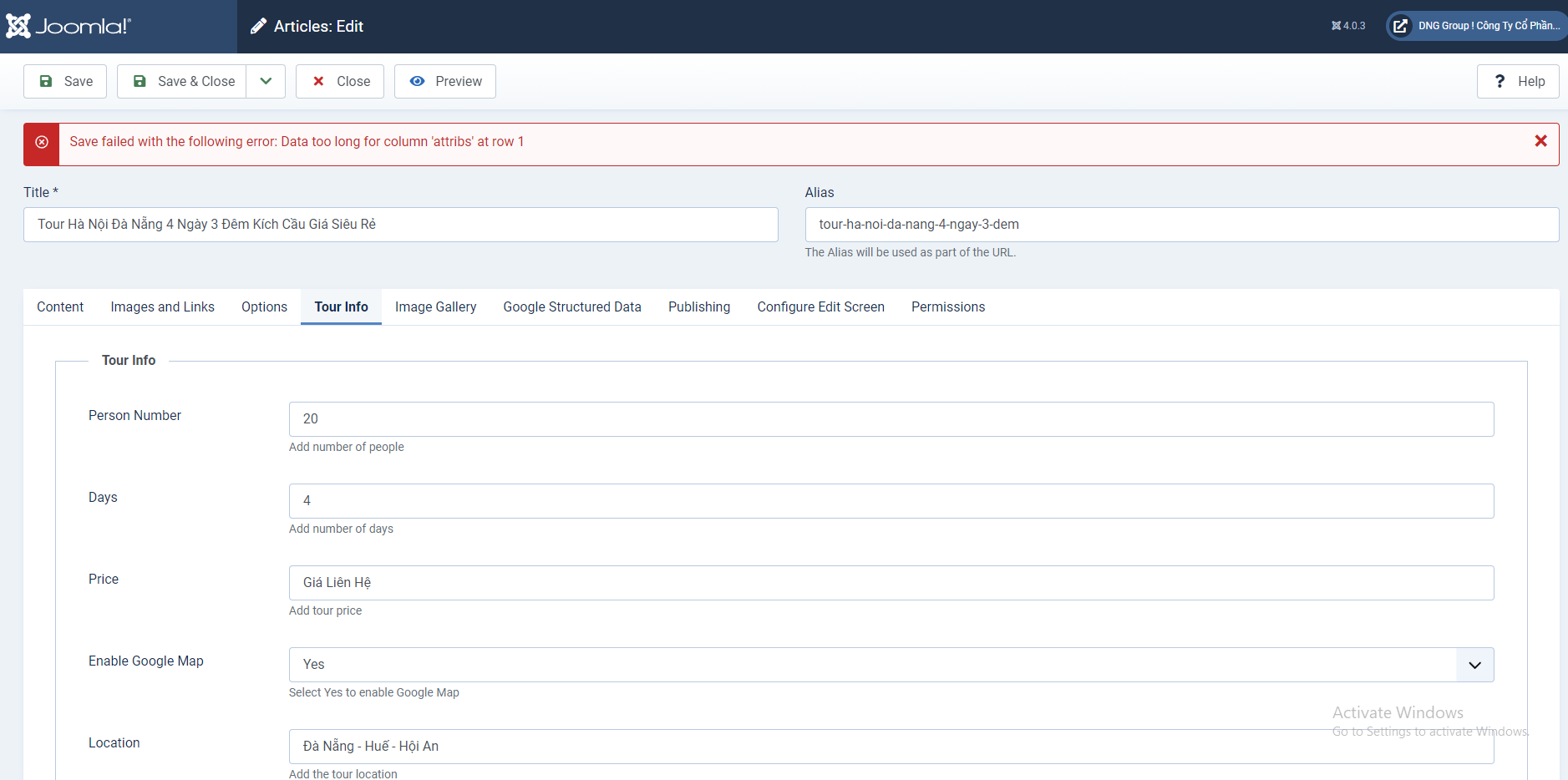Click the Save button
This screenshot has width=1568, height=780.
[x=65, y=81]
